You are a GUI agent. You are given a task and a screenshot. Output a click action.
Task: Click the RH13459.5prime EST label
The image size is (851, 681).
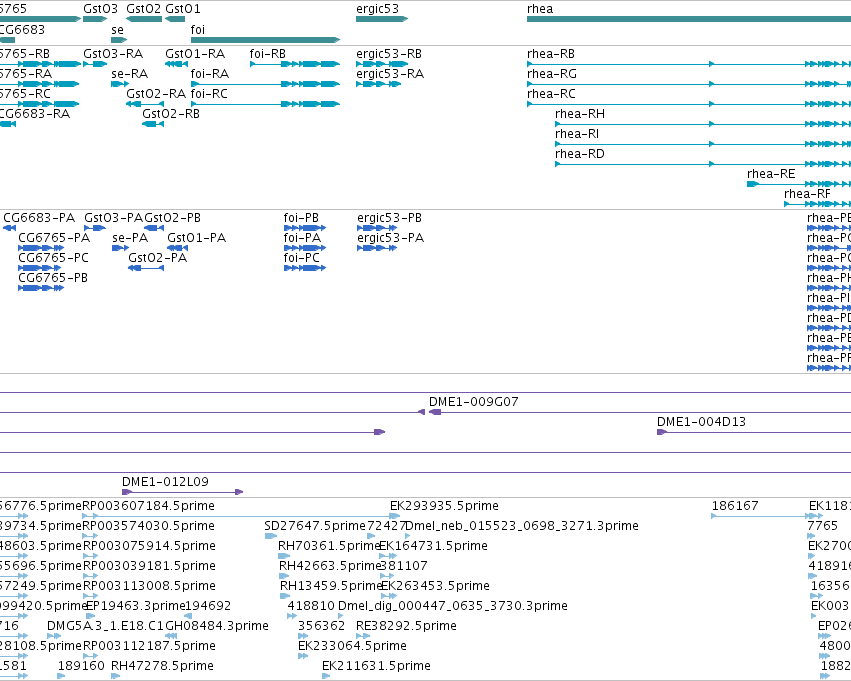tap(332, 587)
